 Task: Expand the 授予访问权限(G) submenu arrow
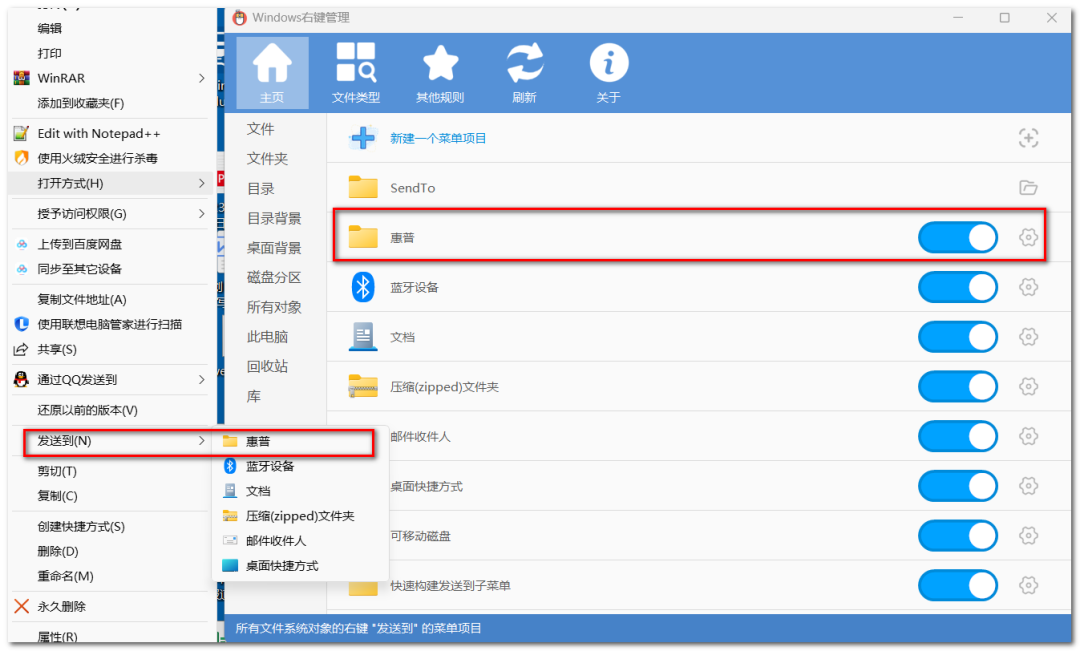[202, 214]
